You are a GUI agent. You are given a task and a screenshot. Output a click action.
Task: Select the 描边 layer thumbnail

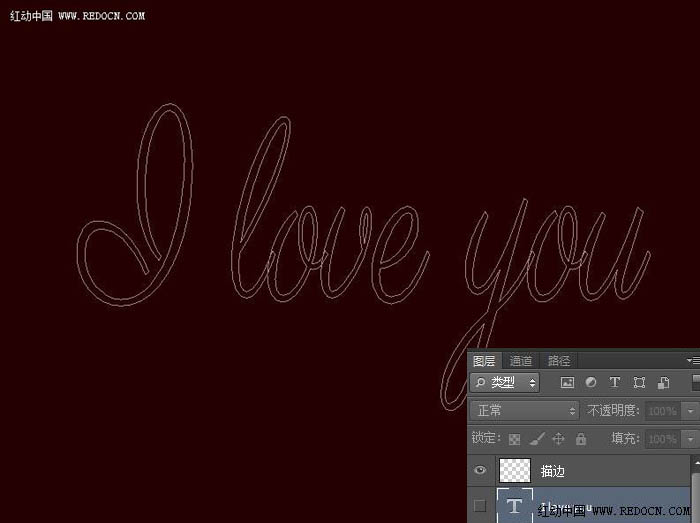coord(515,470)
